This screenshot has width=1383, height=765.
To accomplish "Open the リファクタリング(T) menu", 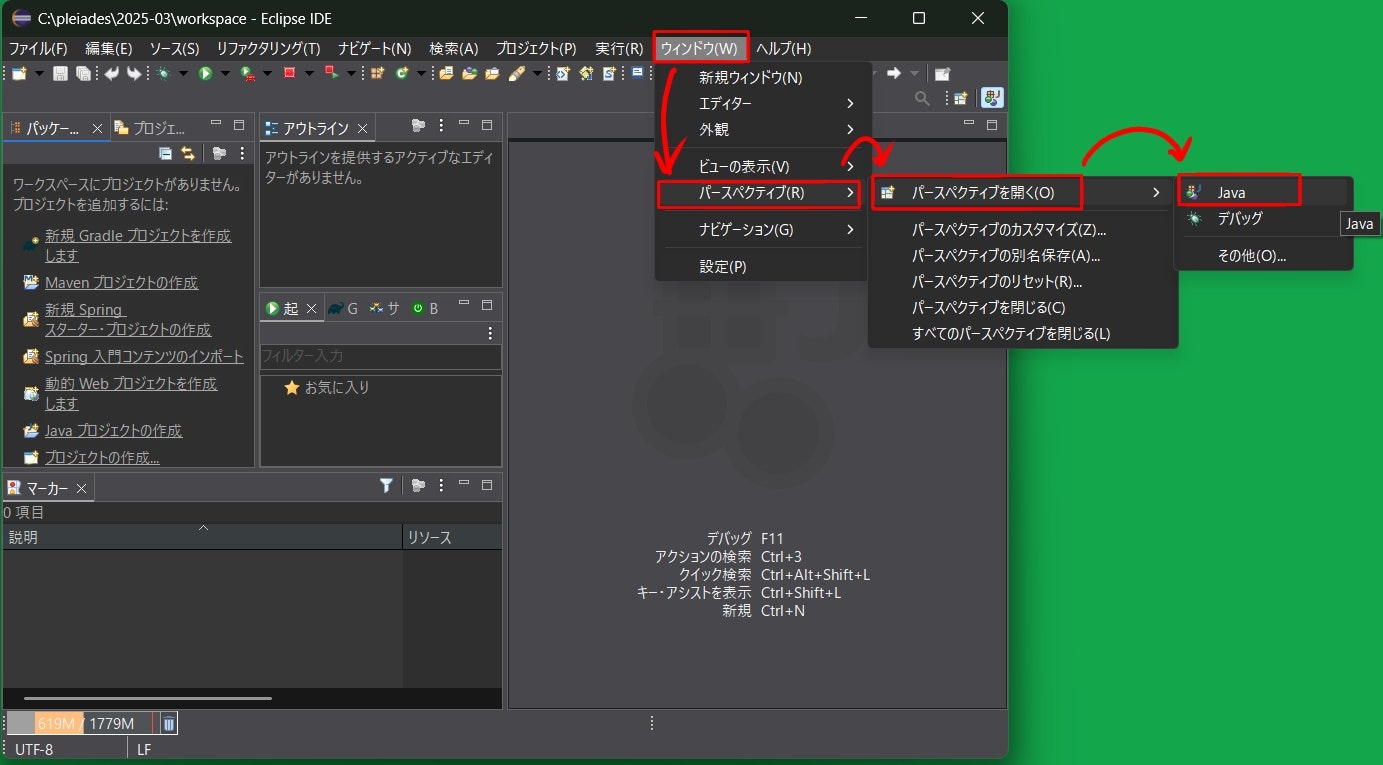I will (x=268, y=48).
